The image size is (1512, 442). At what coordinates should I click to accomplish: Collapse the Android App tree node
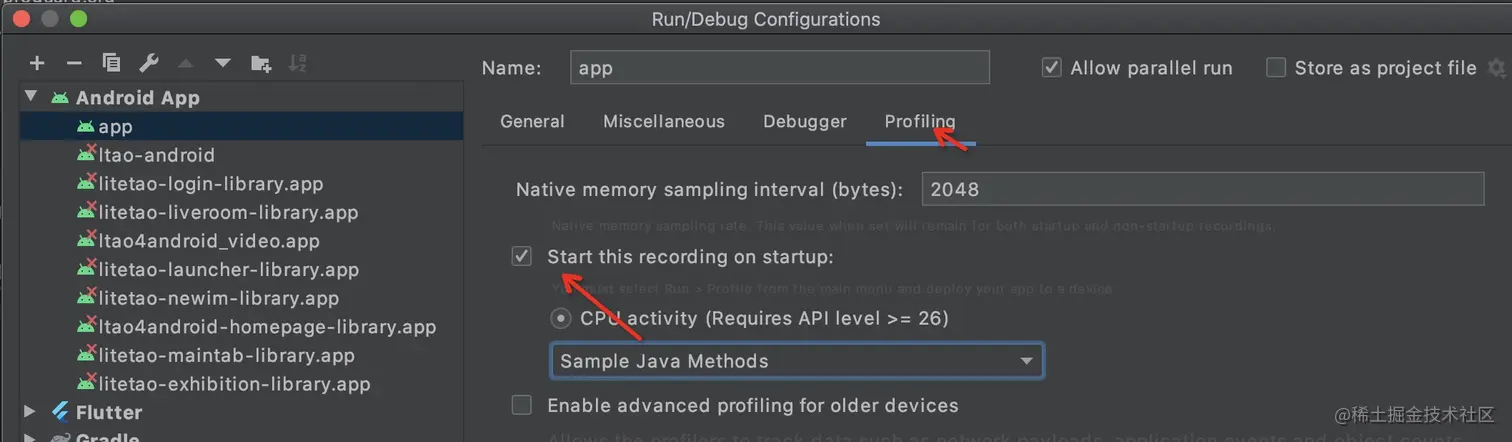31,97
